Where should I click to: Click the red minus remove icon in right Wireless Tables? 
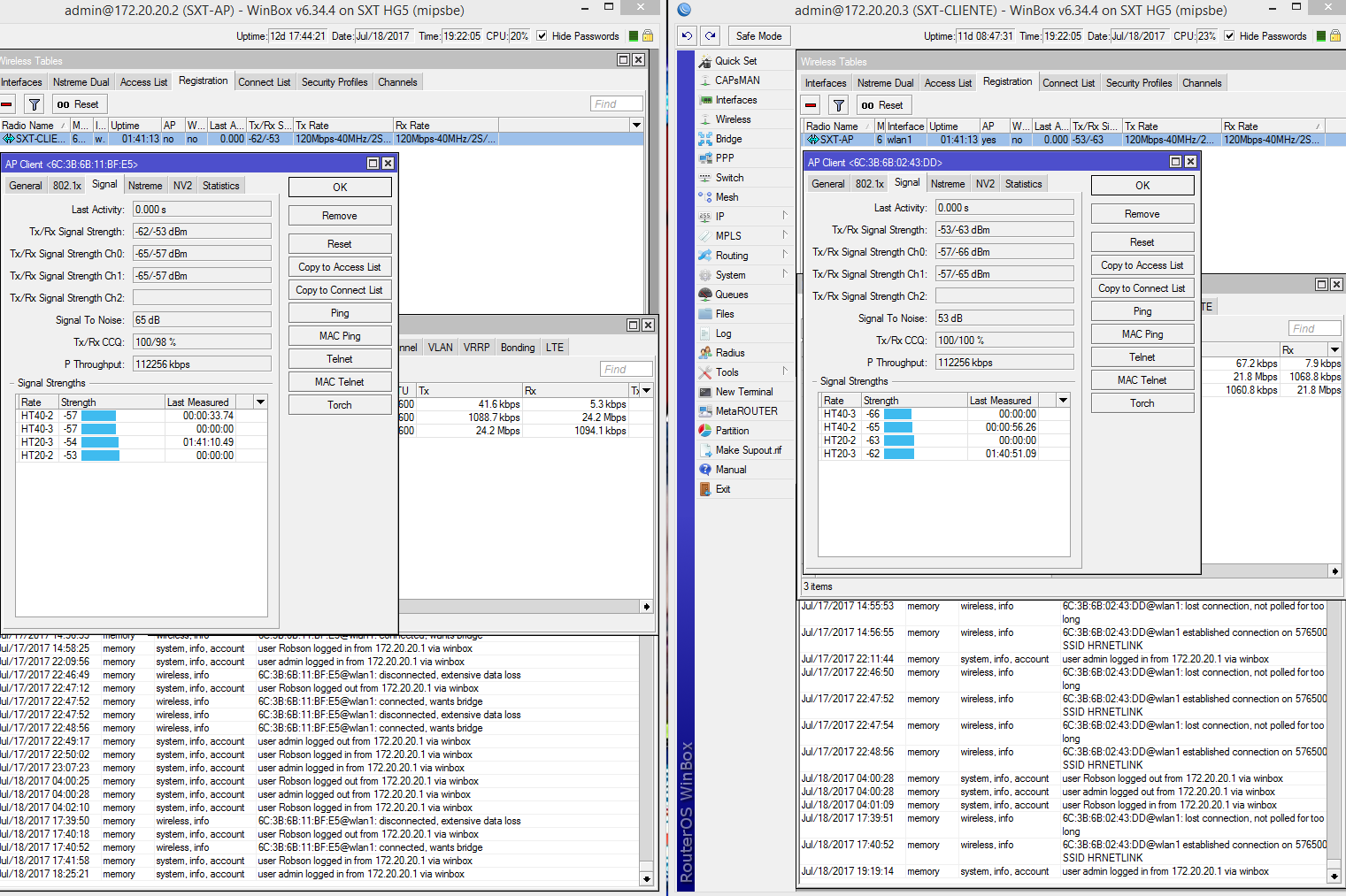click(811, 105)
